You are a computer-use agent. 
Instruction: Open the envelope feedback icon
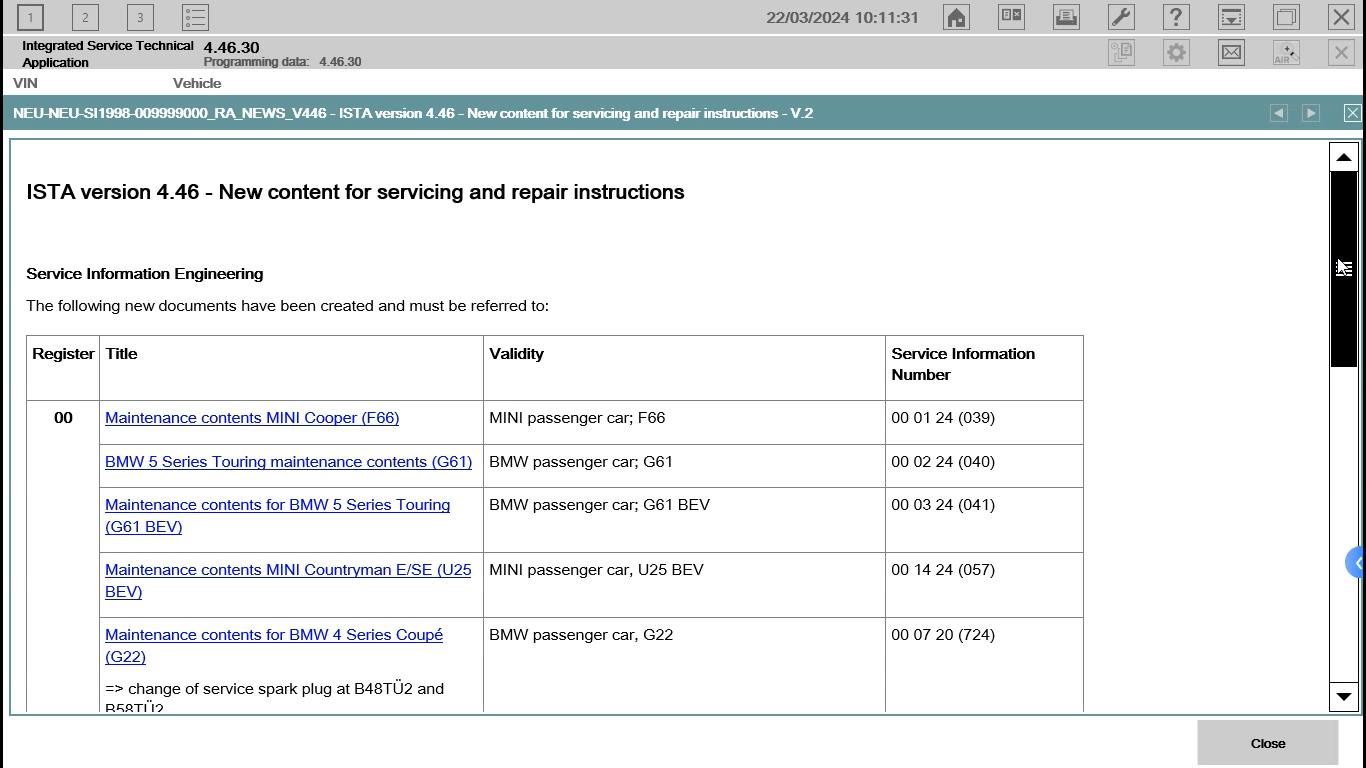1231,52
